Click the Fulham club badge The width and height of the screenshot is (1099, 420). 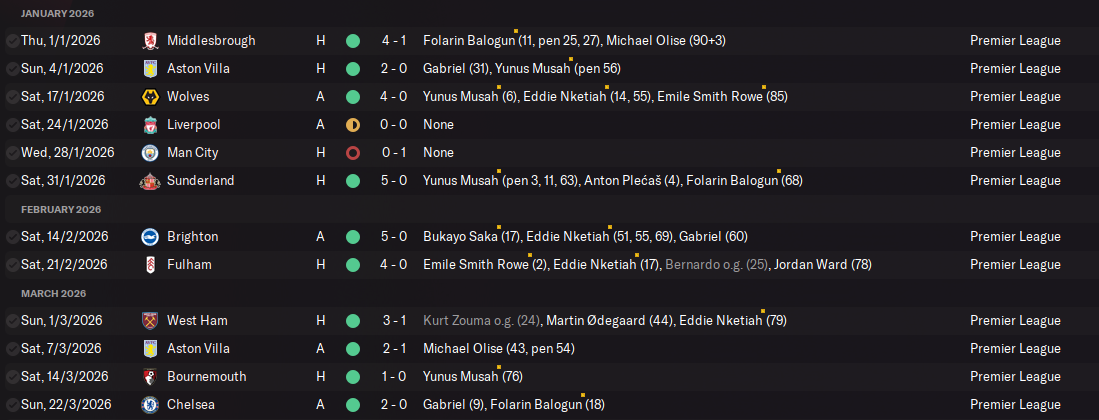[150, 265]
